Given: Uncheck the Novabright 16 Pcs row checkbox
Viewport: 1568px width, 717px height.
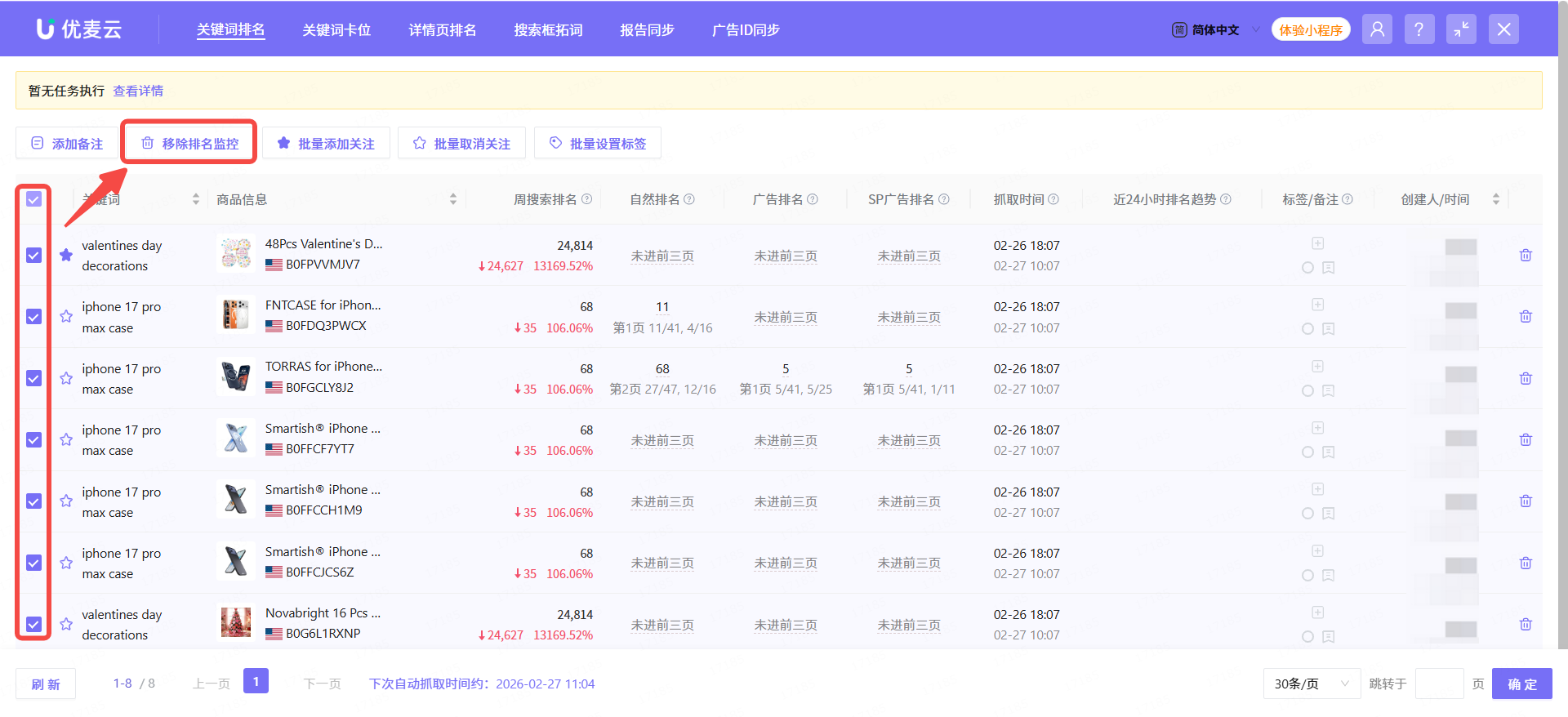Looking at the screenshot, I should point(33,624).
